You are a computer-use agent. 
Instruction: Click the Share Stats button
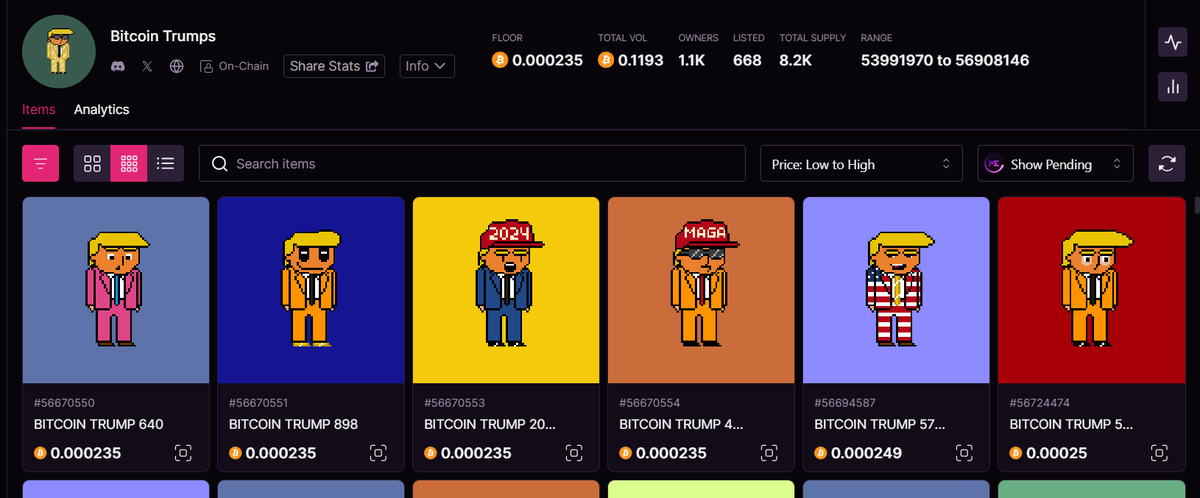pos(335,66)
